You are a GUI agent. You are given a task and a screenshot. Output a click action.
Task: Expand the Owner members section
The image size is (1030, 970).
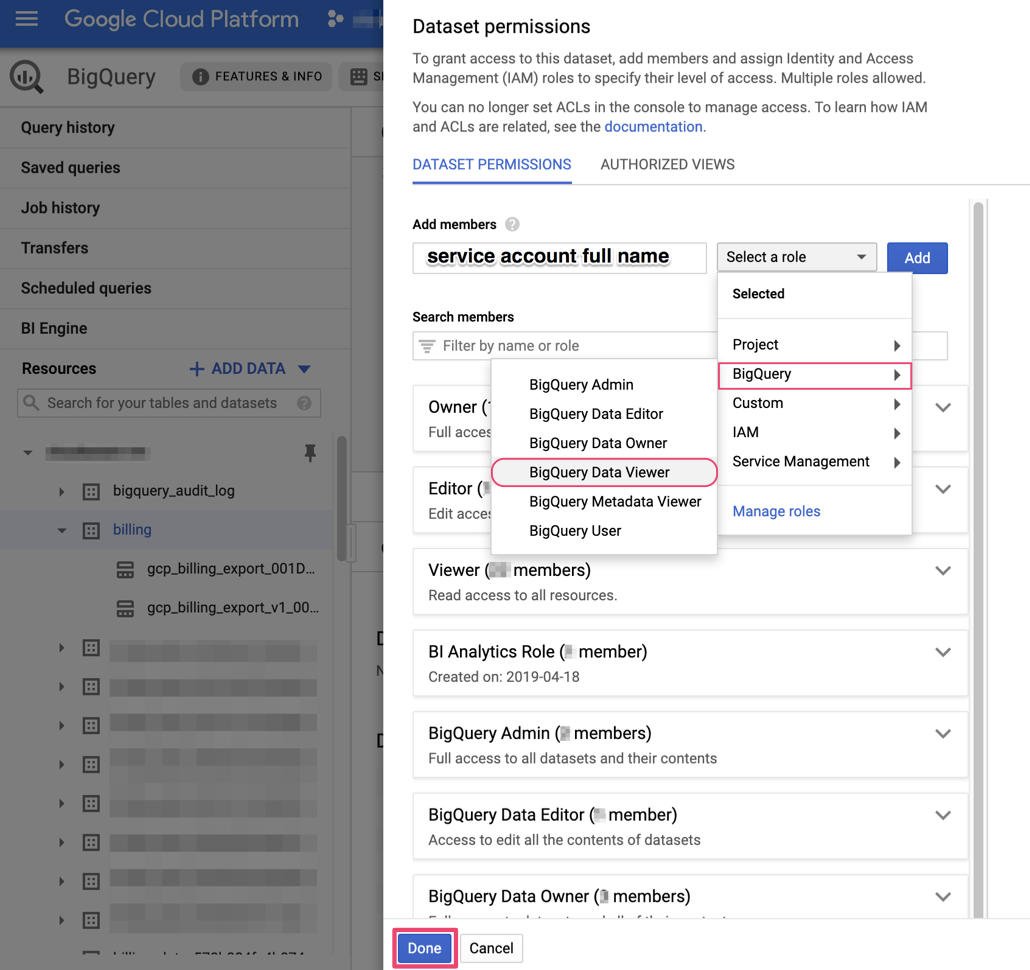[943, 407]
